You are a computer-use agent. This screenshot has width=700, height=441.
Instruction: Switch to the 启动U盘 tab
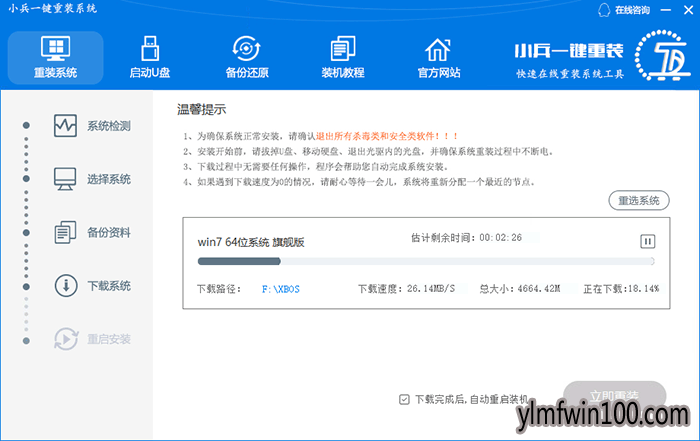(149, 57)
